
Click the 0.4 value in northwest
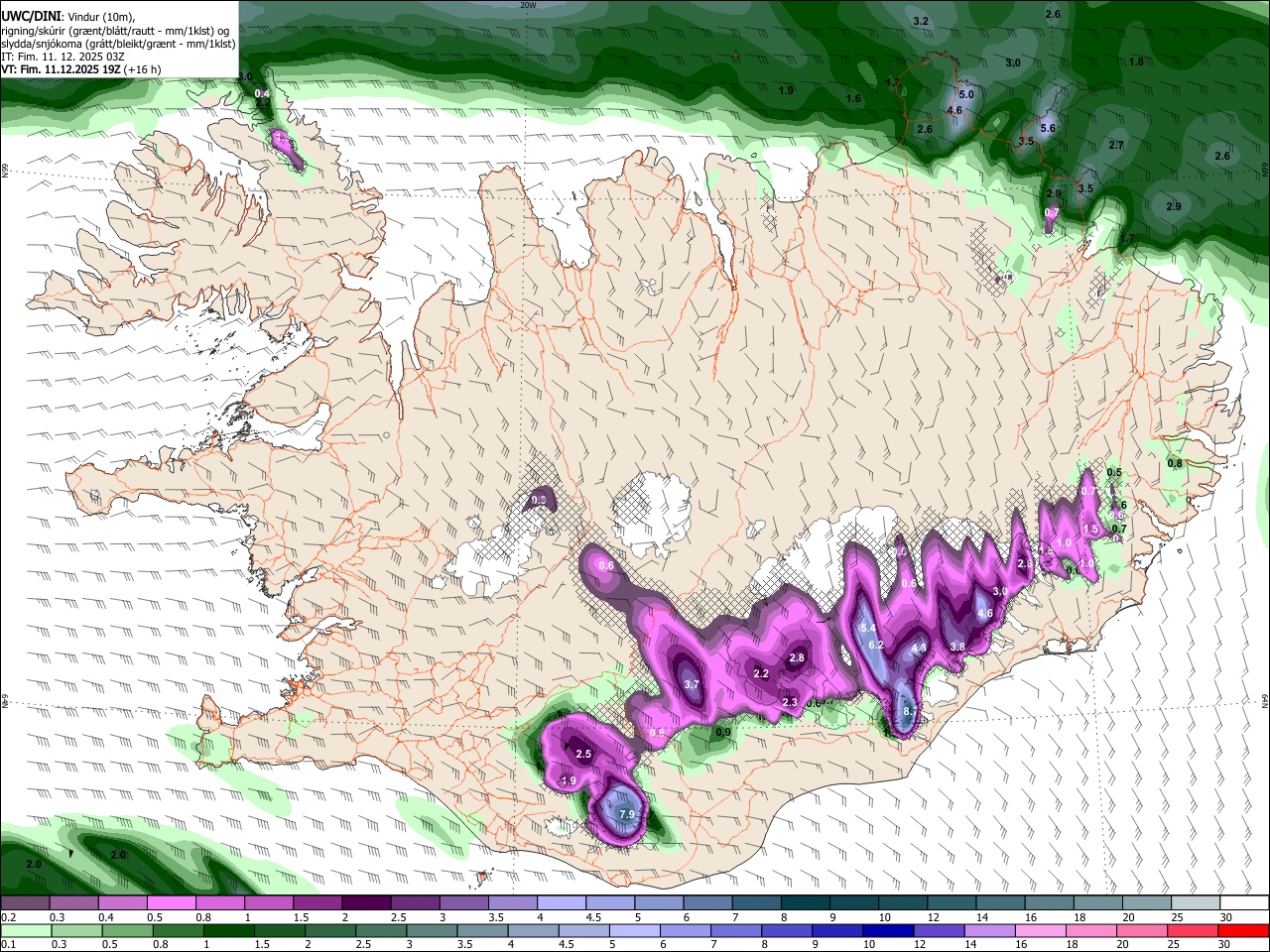262,94
